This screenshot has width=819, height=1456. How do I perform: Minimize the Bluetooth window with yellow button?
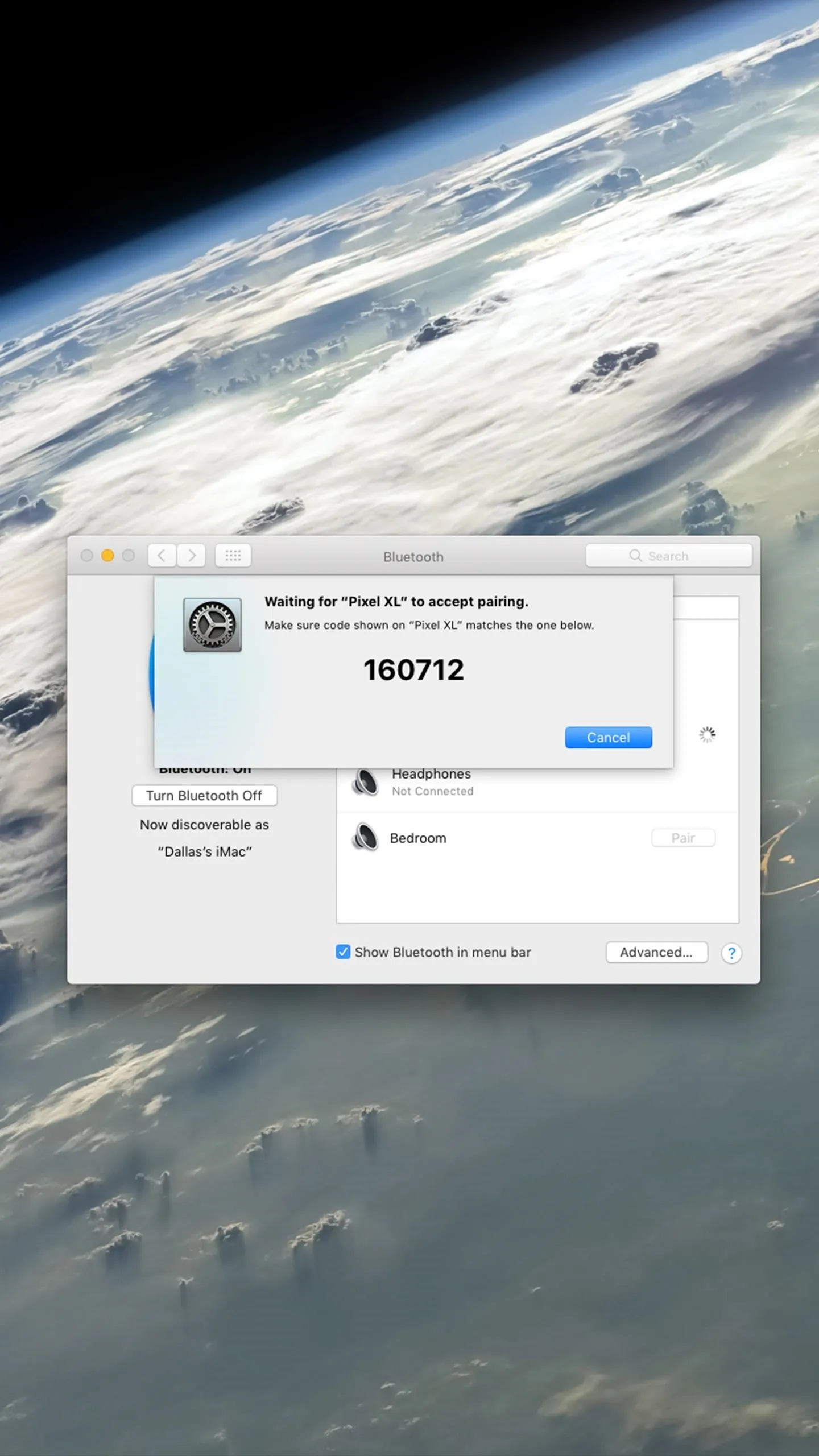pyautogui.click(x=107, y=556)
